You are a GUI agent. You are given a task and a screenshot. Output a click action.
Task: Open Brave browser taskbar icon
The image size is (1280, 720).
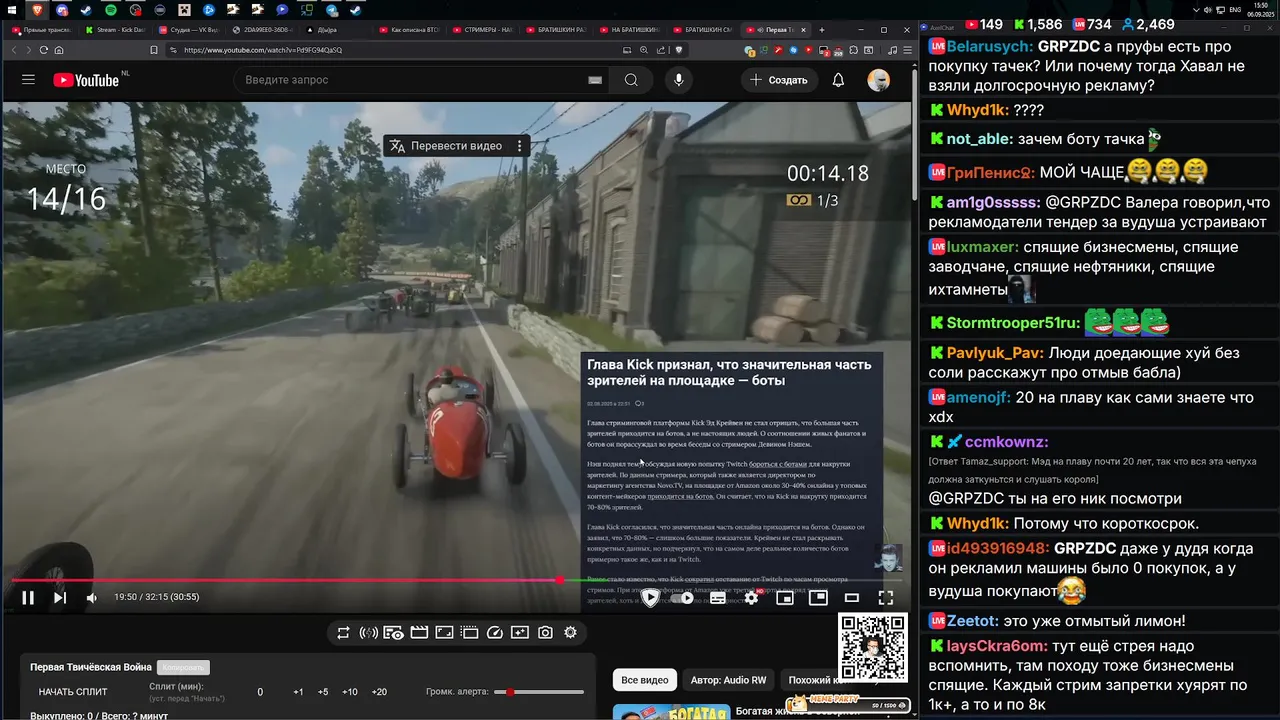(x=36, y=9)
